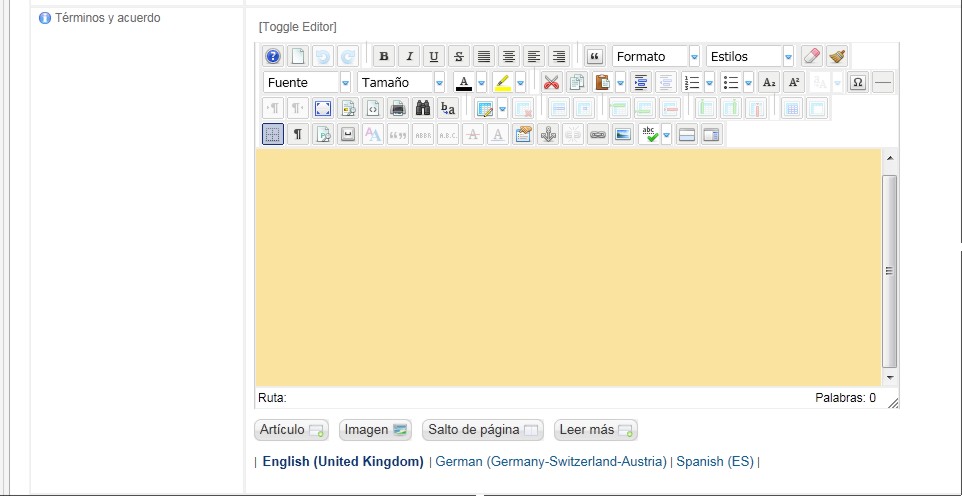Apply italic formatting from the toolbar
This screenshot has height=496, width=962.
coord(409,57)
